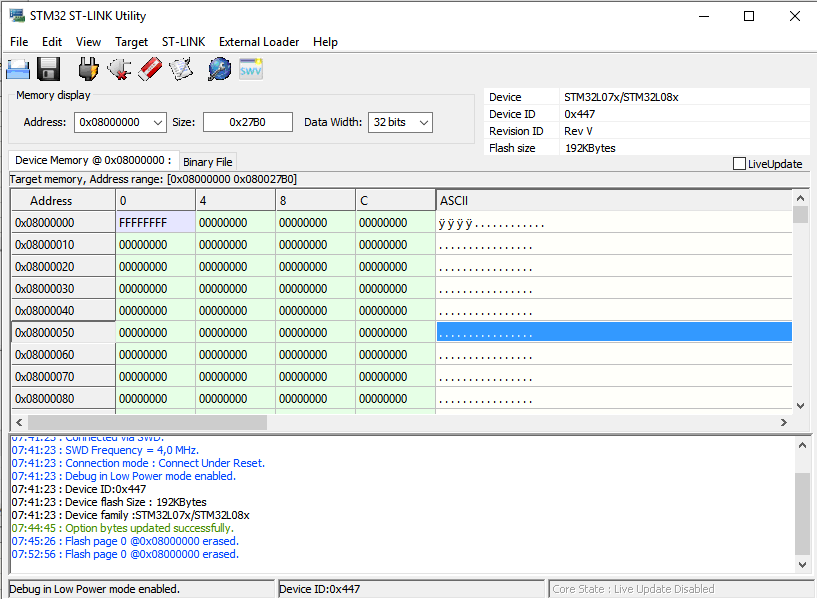Click the Open file toolbar icon
Viewport: 817px width, 599px height.
(x=18, y=69)
